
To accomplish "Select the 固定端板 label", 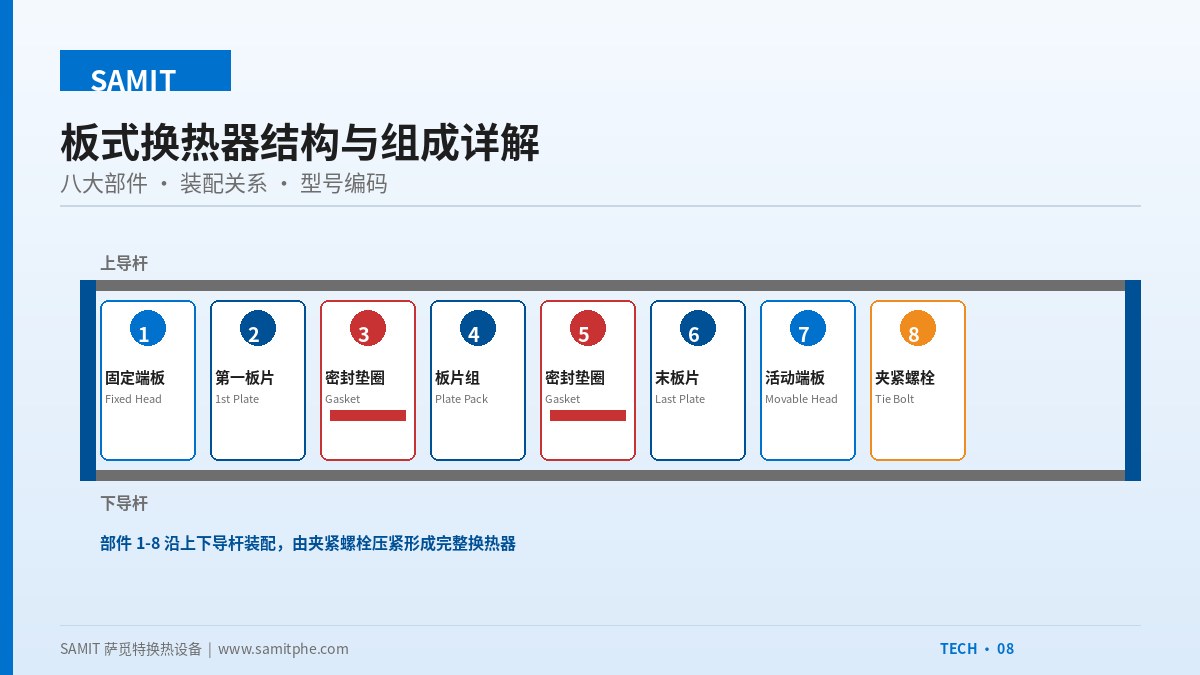I will [x=135, y=378].
